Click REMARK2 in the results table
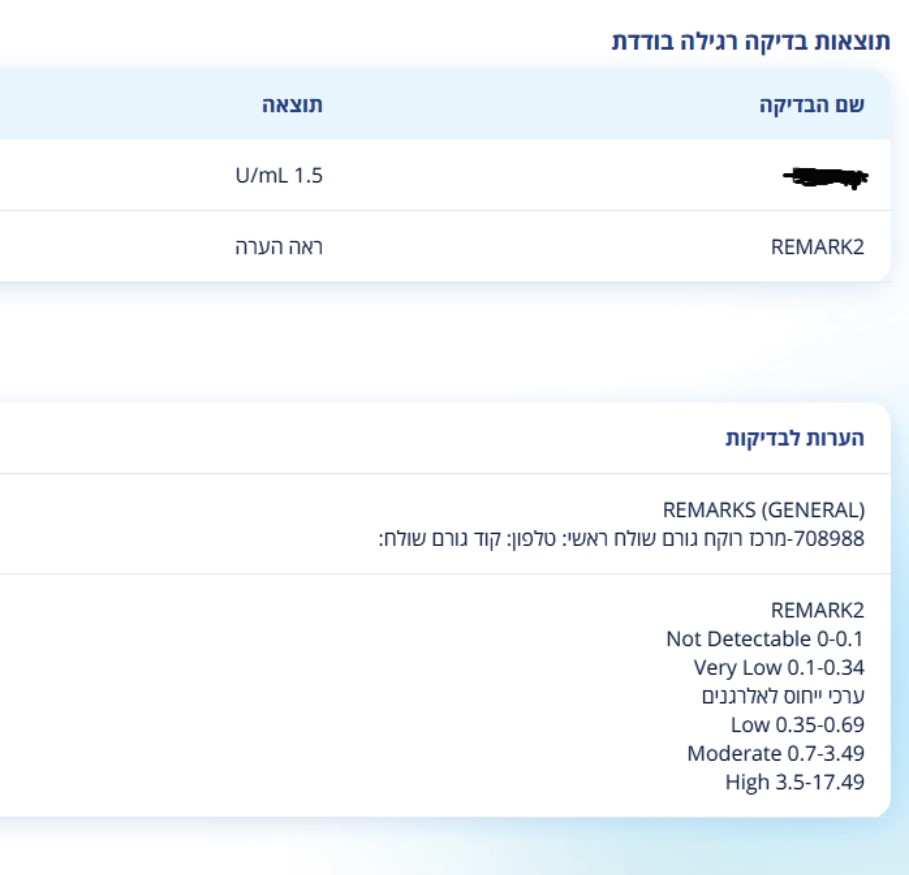Image resolution: width=909 pixels, height=875 pixels. pyautogui.click(x=817, y=247)
